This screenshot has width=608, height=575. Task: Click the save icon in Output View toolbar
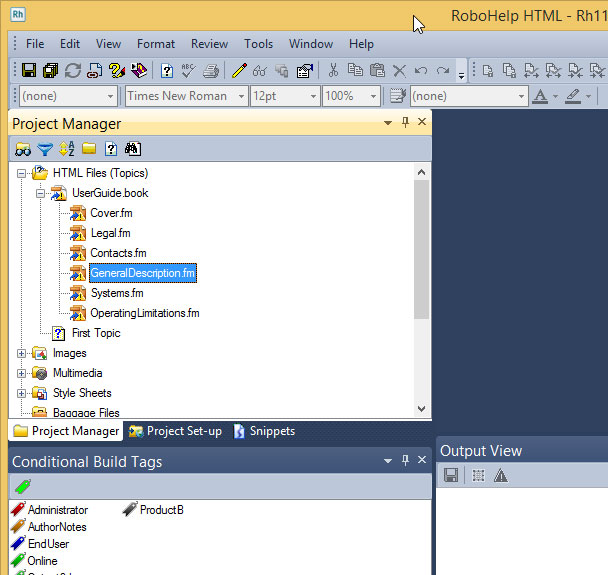(451, 476)
